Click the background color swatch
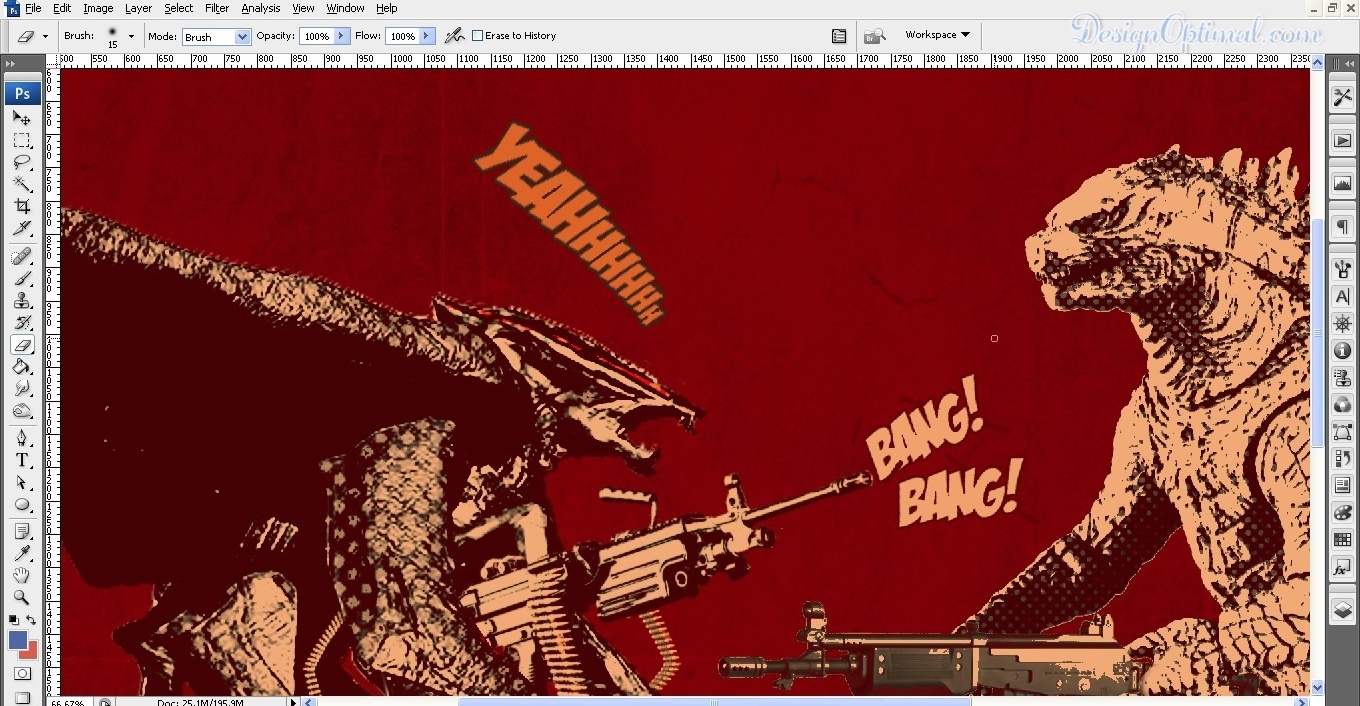Screen dimensions: 1360x706 pyautogui.click(x=31, y=652)
